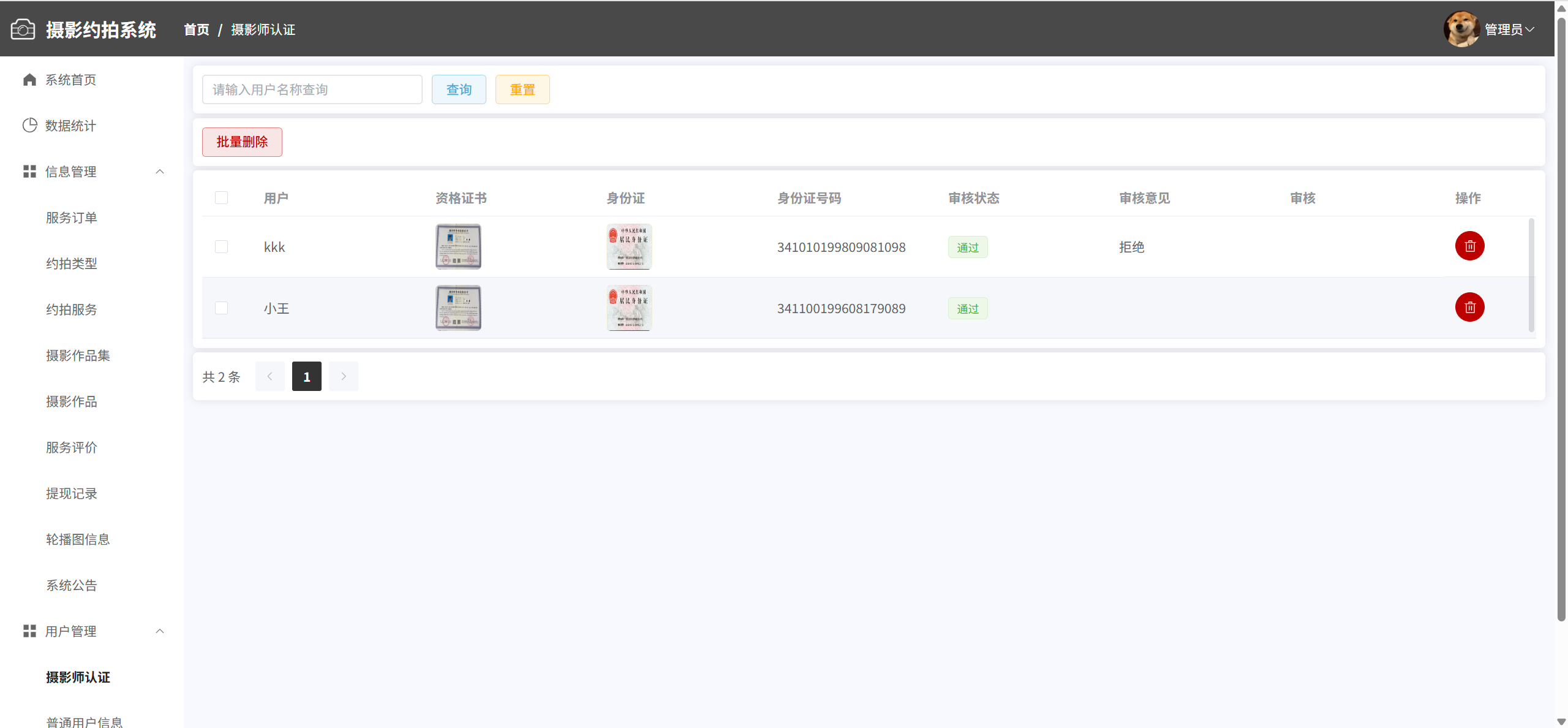This screenshot has height=728, width=1568.
Task: Delete the kkk row with trash icon
Action: coord(1469,246)
